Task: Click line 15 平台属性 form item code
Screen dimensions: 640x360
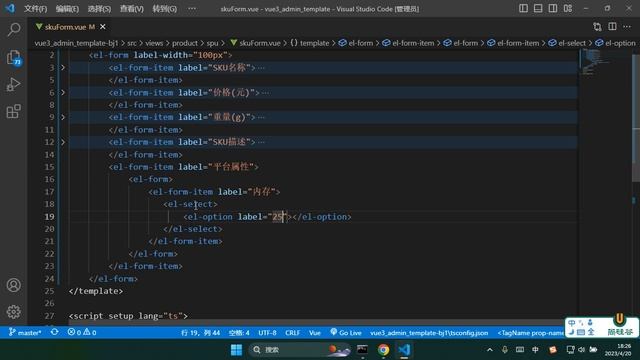Action: click(184, 167)
